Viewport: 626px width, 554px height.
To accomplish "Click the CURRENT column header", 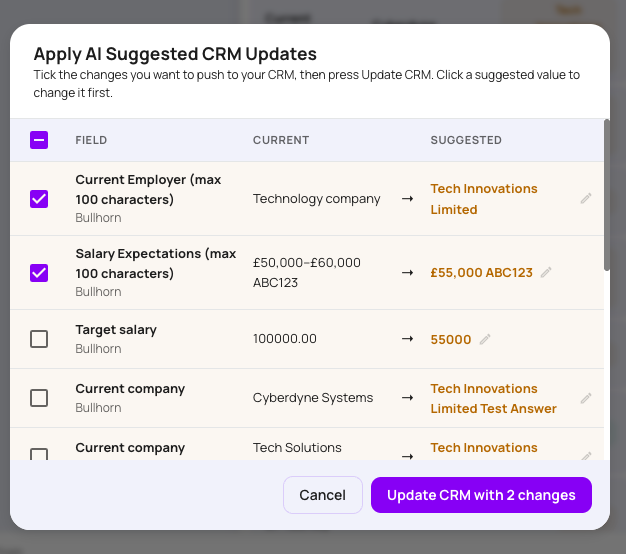I will point(281,140).
